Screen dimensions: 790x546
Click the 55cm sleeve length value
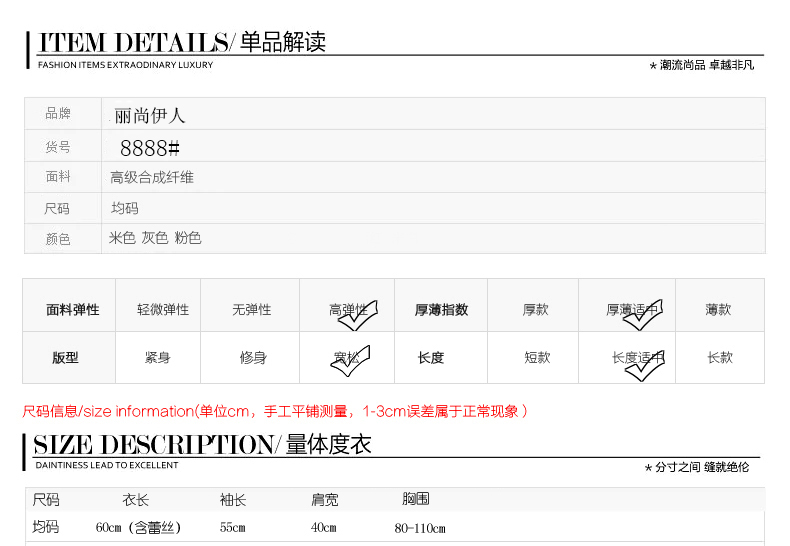pyautogui.click(x=232, y=527)
